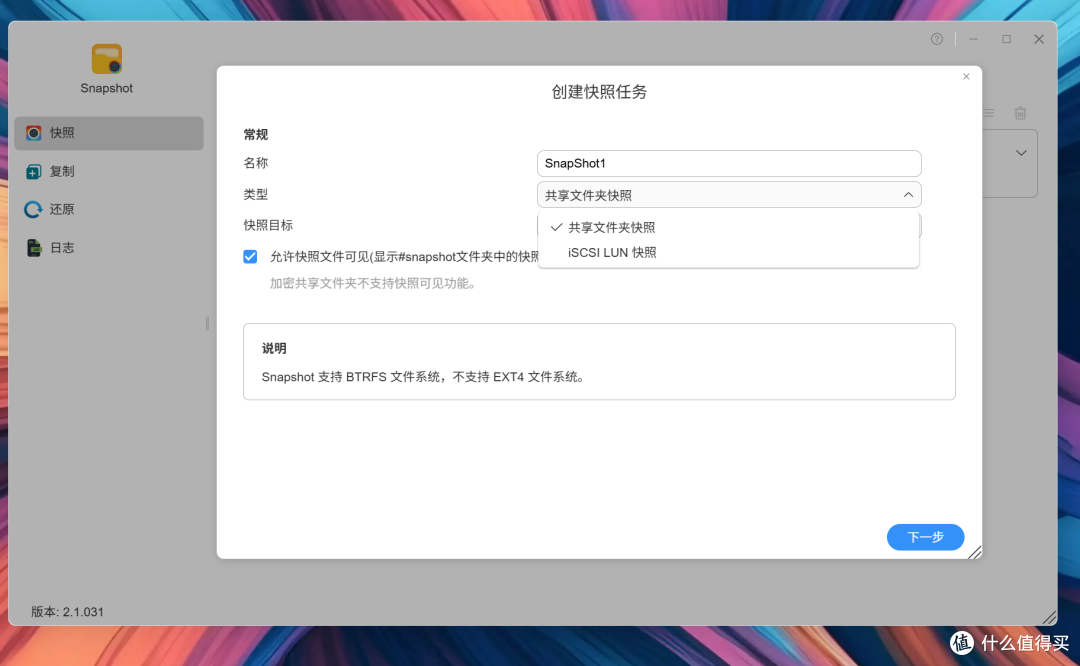Select the 快照 camera icon in sidebar
The width and height of the screenshot is (1080, 666).
(x=33, y=133)
